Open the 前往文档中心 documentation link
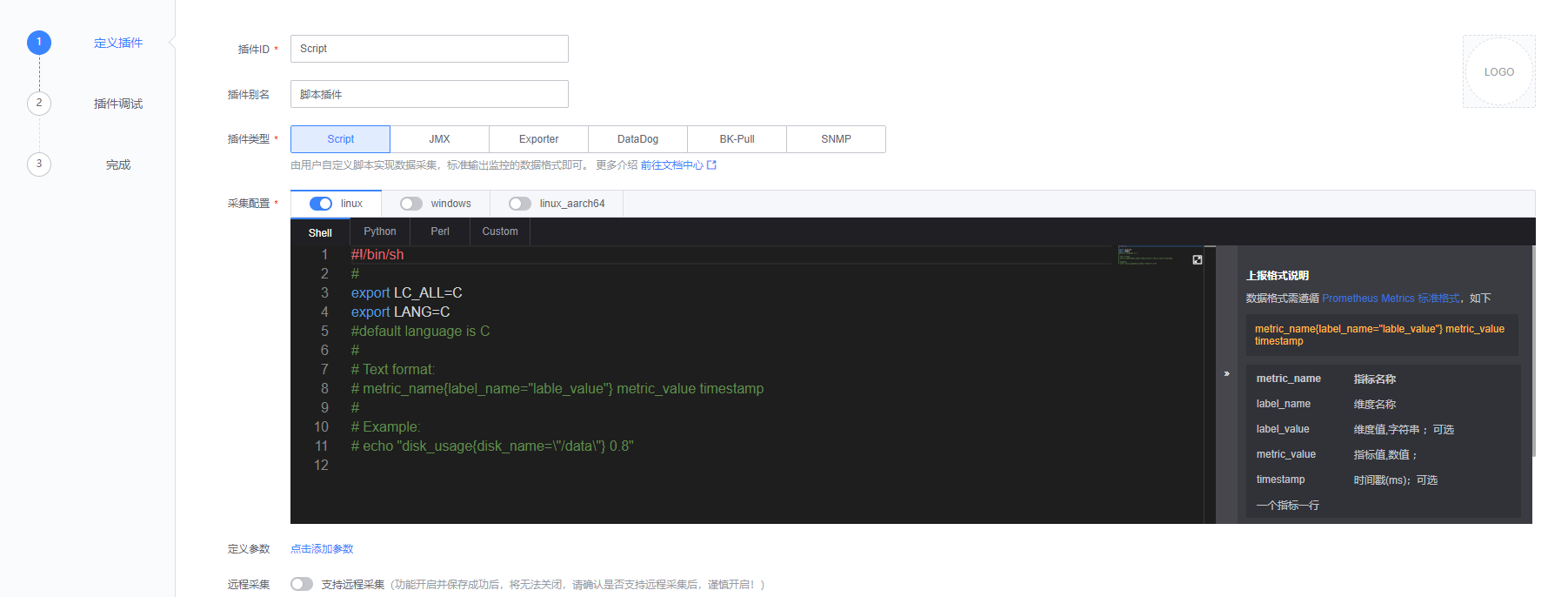 coord(671,164)
